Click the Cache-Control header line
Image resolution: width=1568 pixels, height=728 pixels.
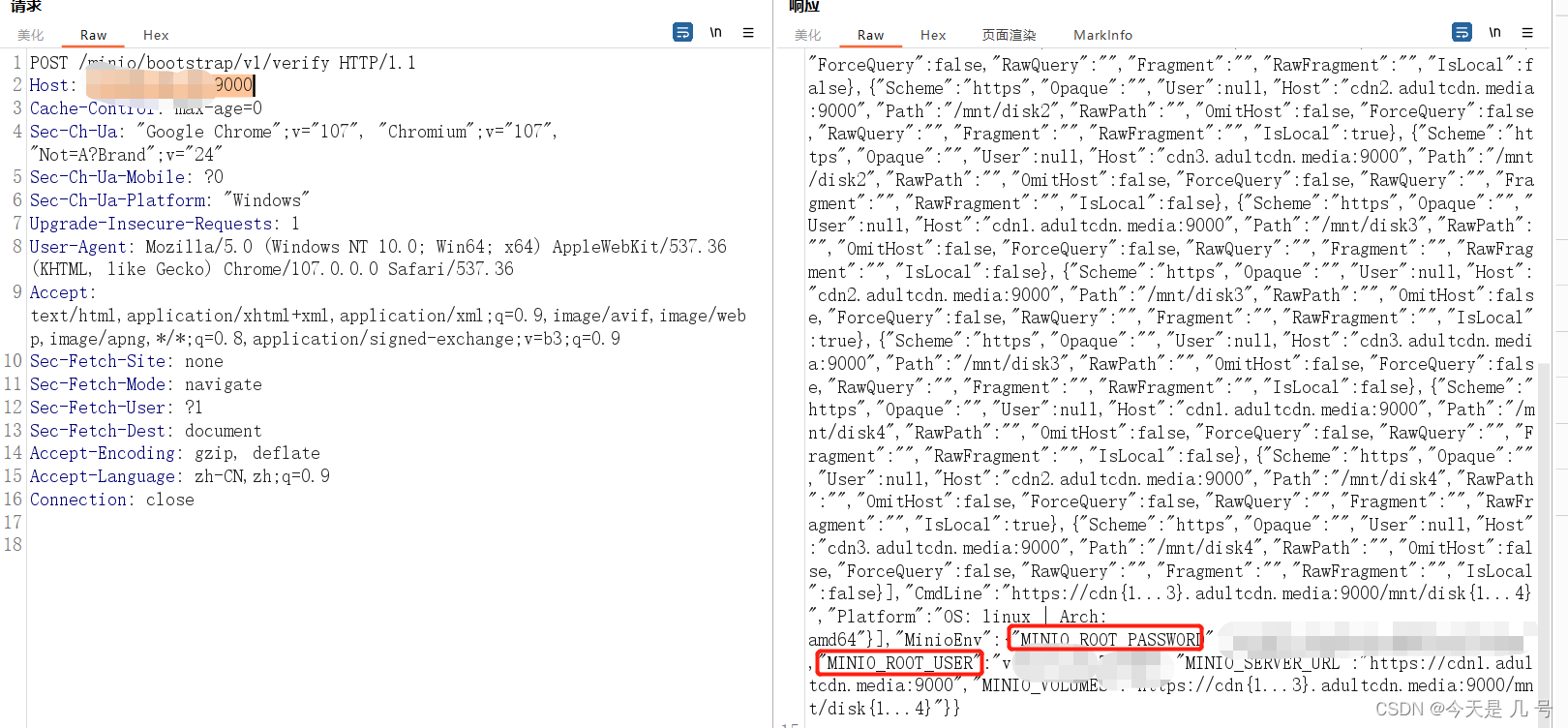coord(145,108)
